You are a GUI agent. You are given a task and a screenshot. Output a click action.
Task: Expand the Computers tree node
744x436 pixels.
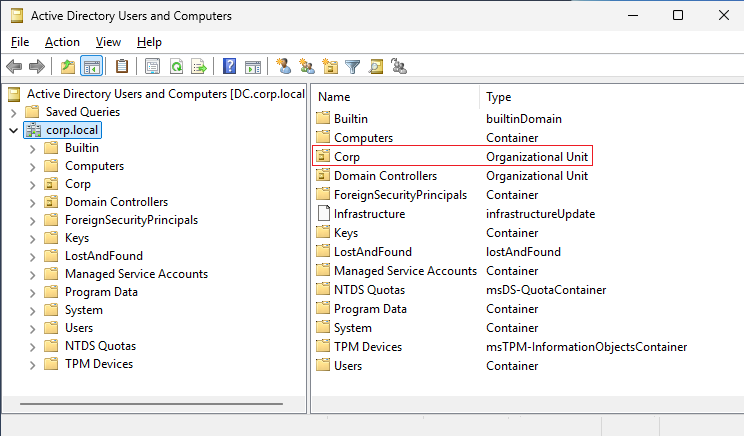pos(32,167)
